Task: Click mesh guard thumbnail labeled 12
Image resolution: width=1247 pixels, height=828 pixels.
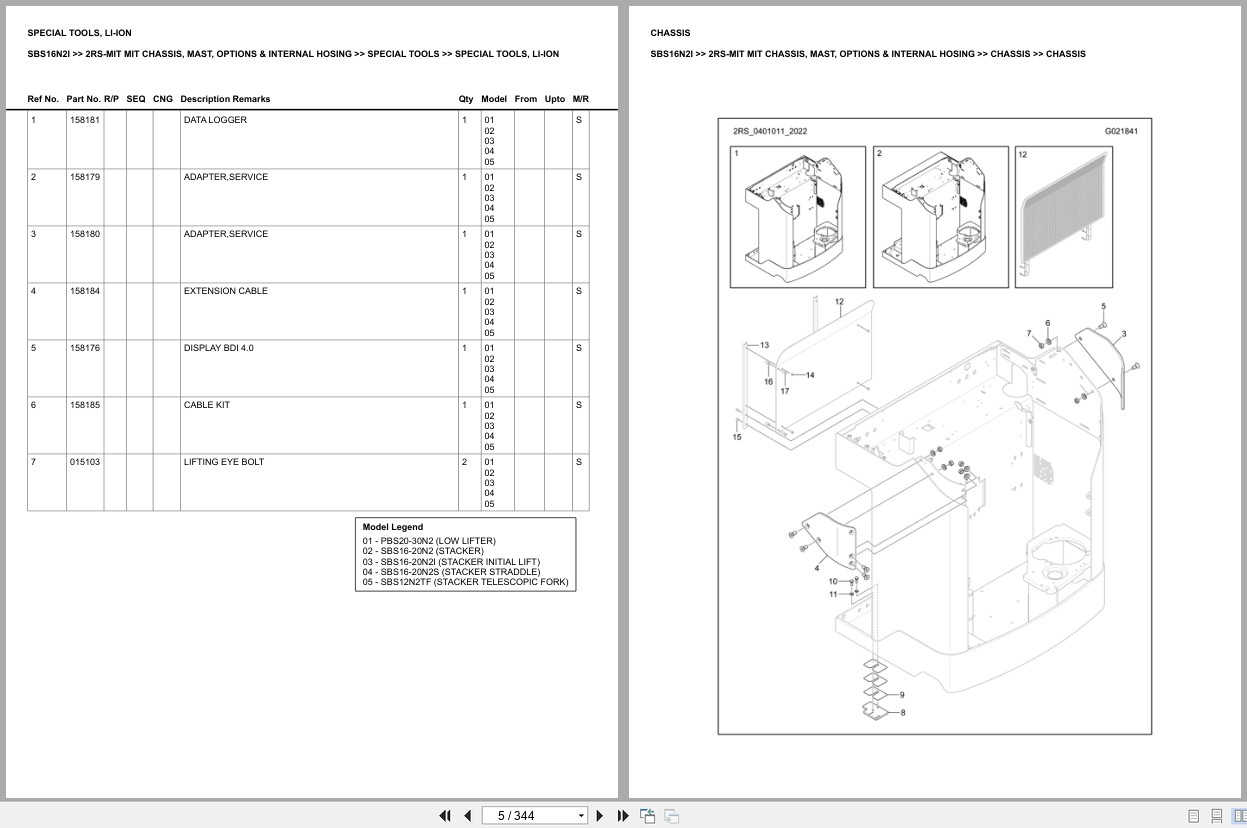Action: point(1064,217)
